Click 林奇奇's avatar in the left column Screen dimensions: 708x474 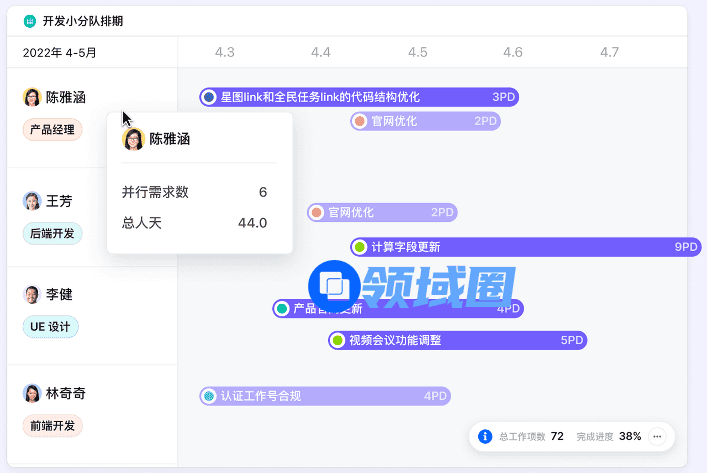[x=32, y=393]
